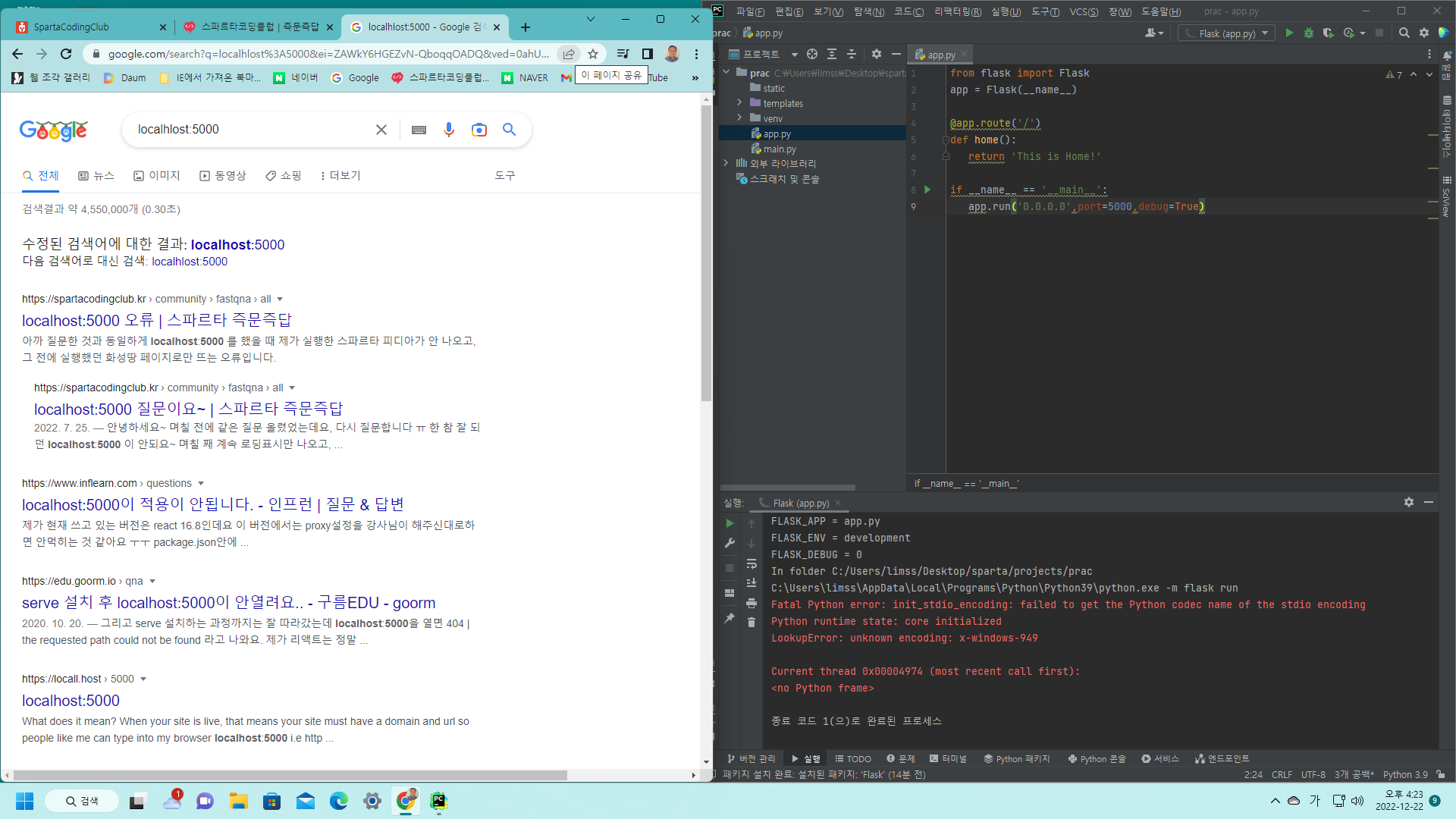
Task: Open the Project view selector dropdown arrow
Action: click(794, 55)
